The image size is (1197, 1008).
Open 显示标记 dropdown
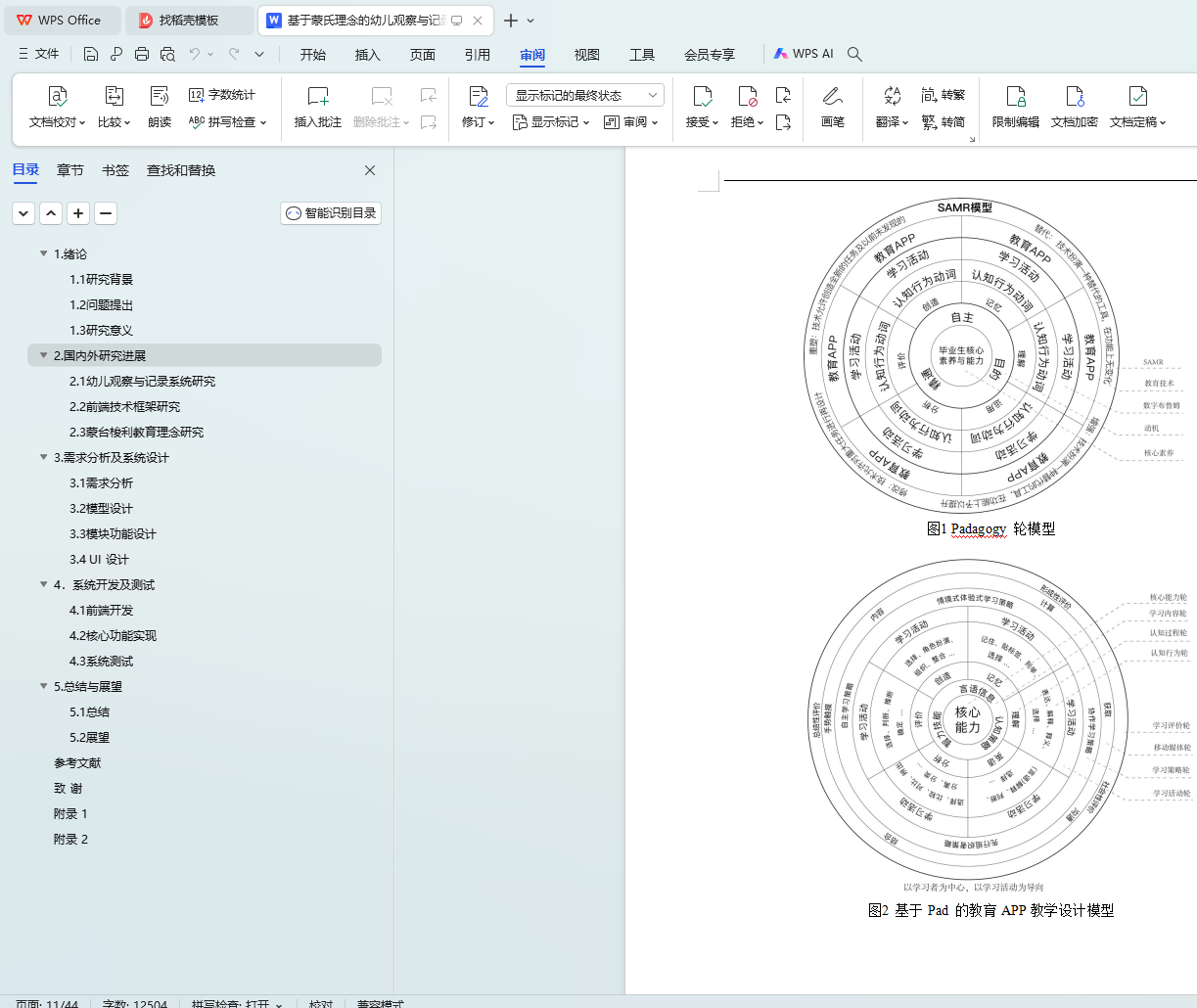[551, 122]
